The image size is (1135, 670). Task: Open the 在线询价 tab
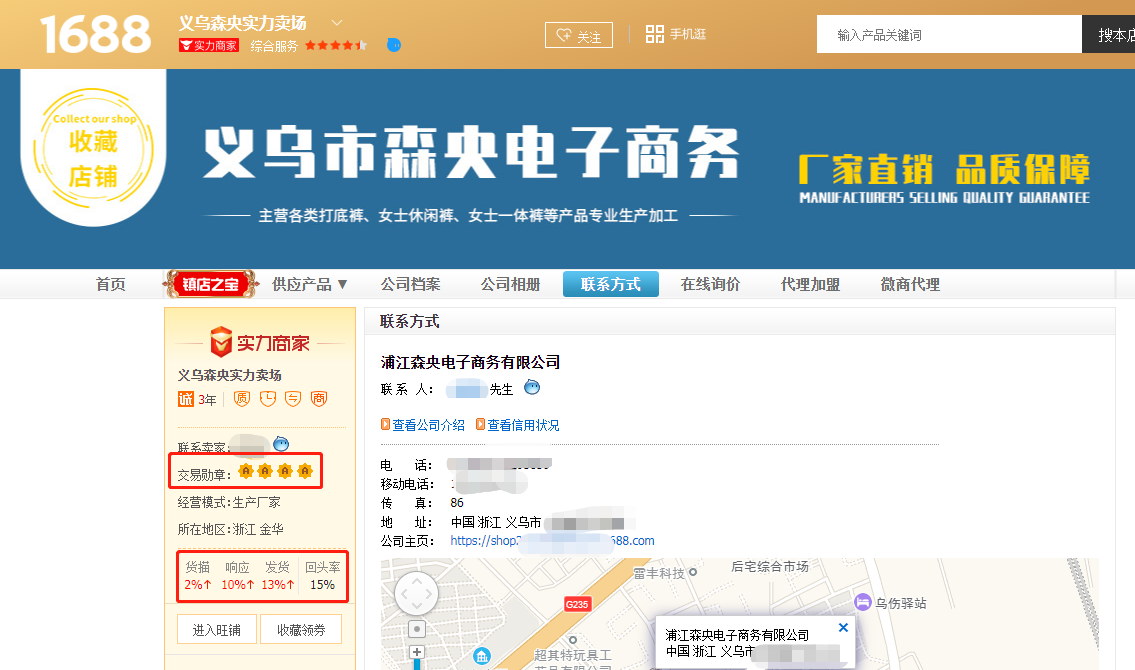click(x=710, y=284)
